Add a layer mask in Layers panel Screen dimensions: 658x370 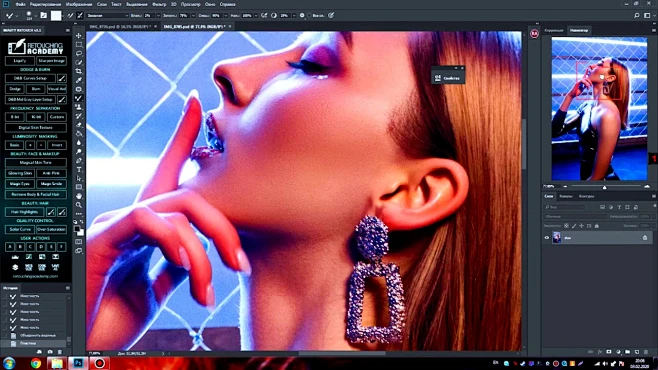coord(609,352)
